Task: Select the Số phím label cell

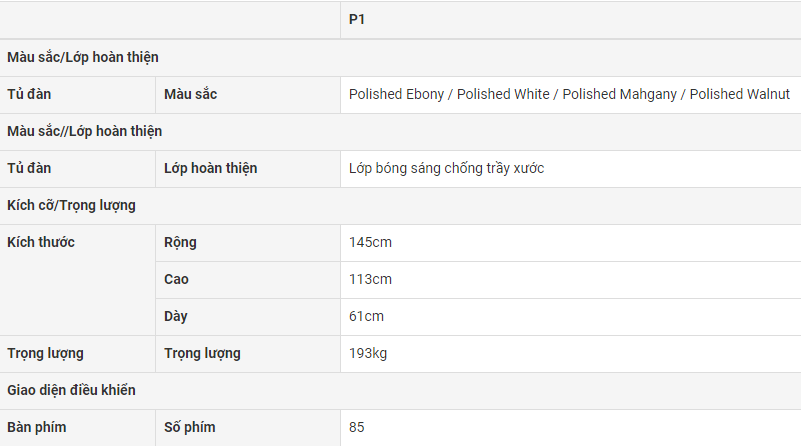Action: [x=189, y=427]
